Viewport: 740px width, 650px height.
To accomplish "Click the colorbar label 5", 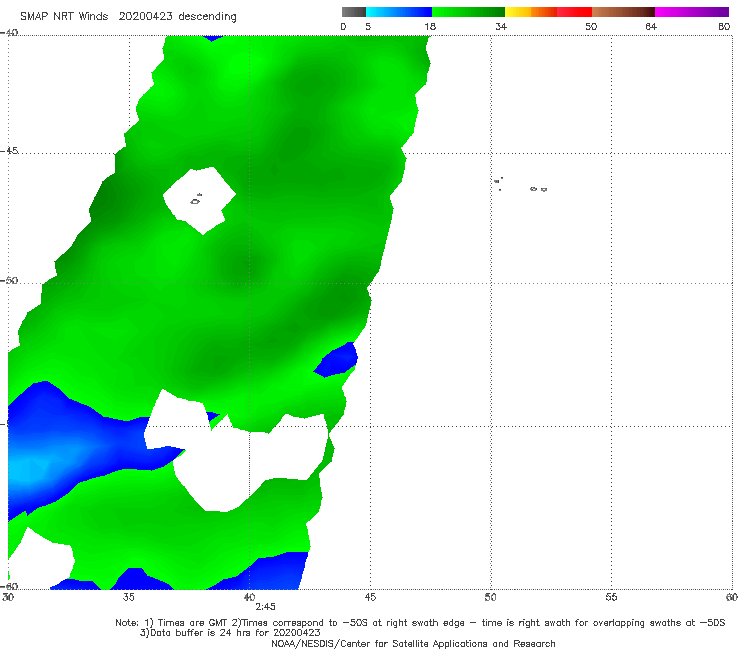I will pyautogui.click(x=368, y=26).
